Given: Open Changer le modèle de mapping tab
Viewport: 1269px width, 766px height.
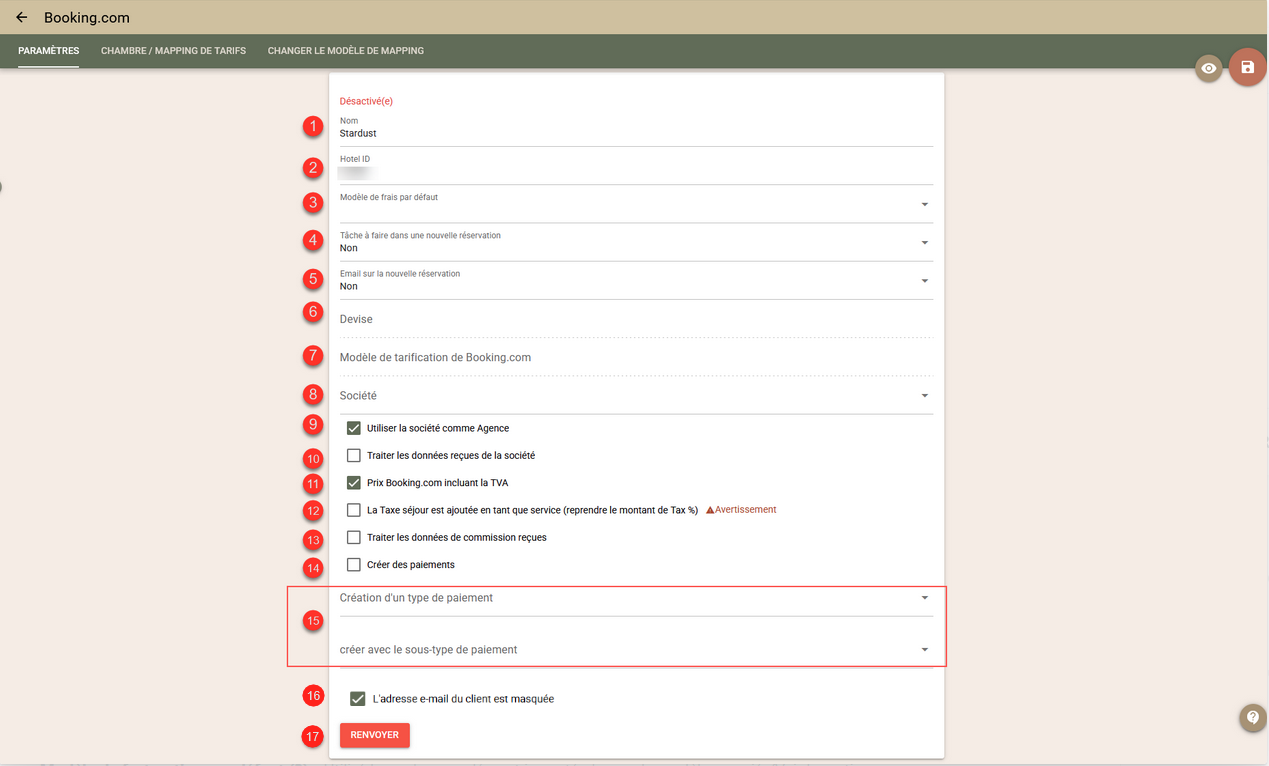Looking at the screenshot, I should tap(345, 51).
